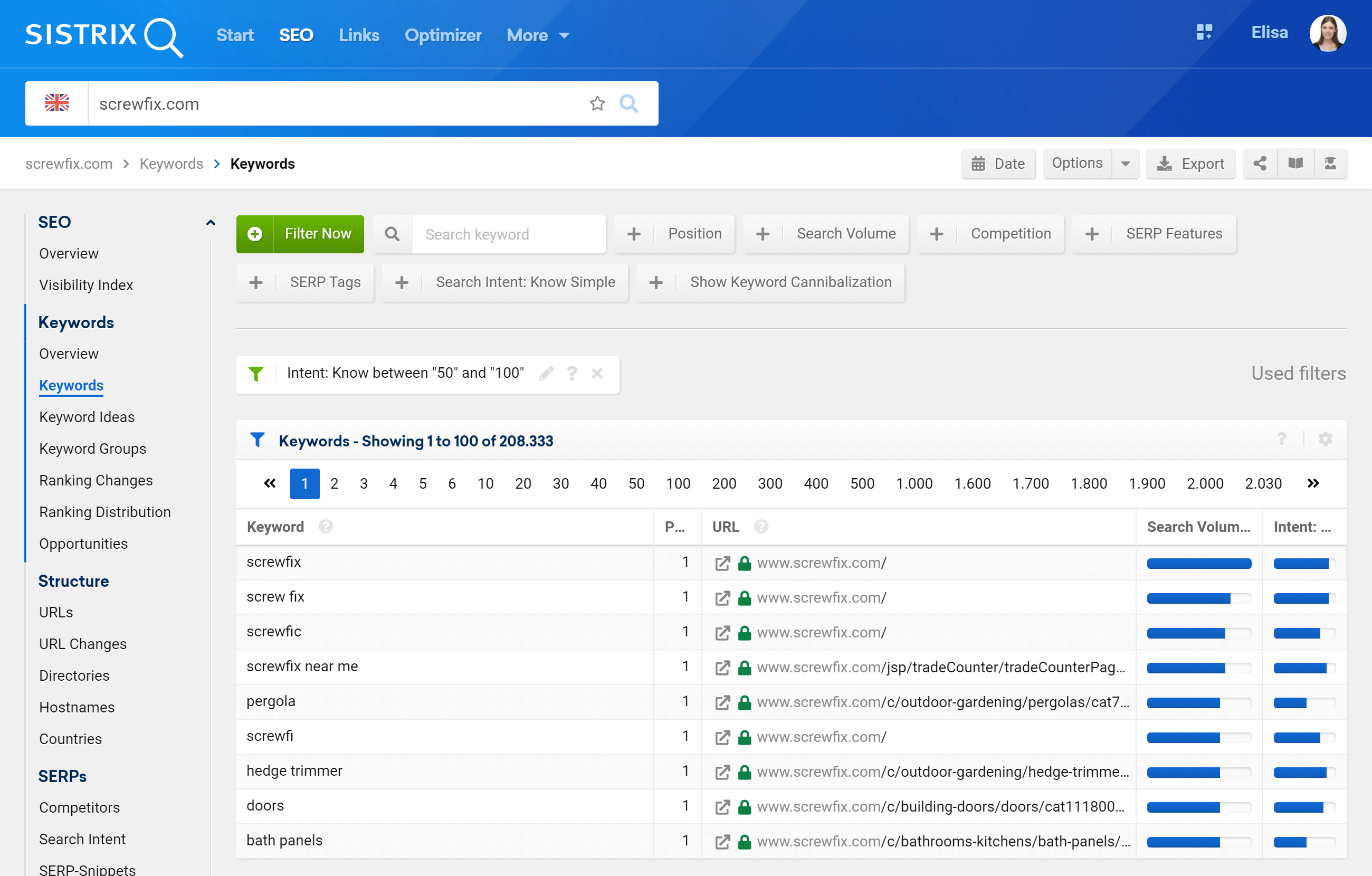This screenshot has width=1372, height=876.
Task: Go to results page 2.030
Action: (x=1263, y=483)
